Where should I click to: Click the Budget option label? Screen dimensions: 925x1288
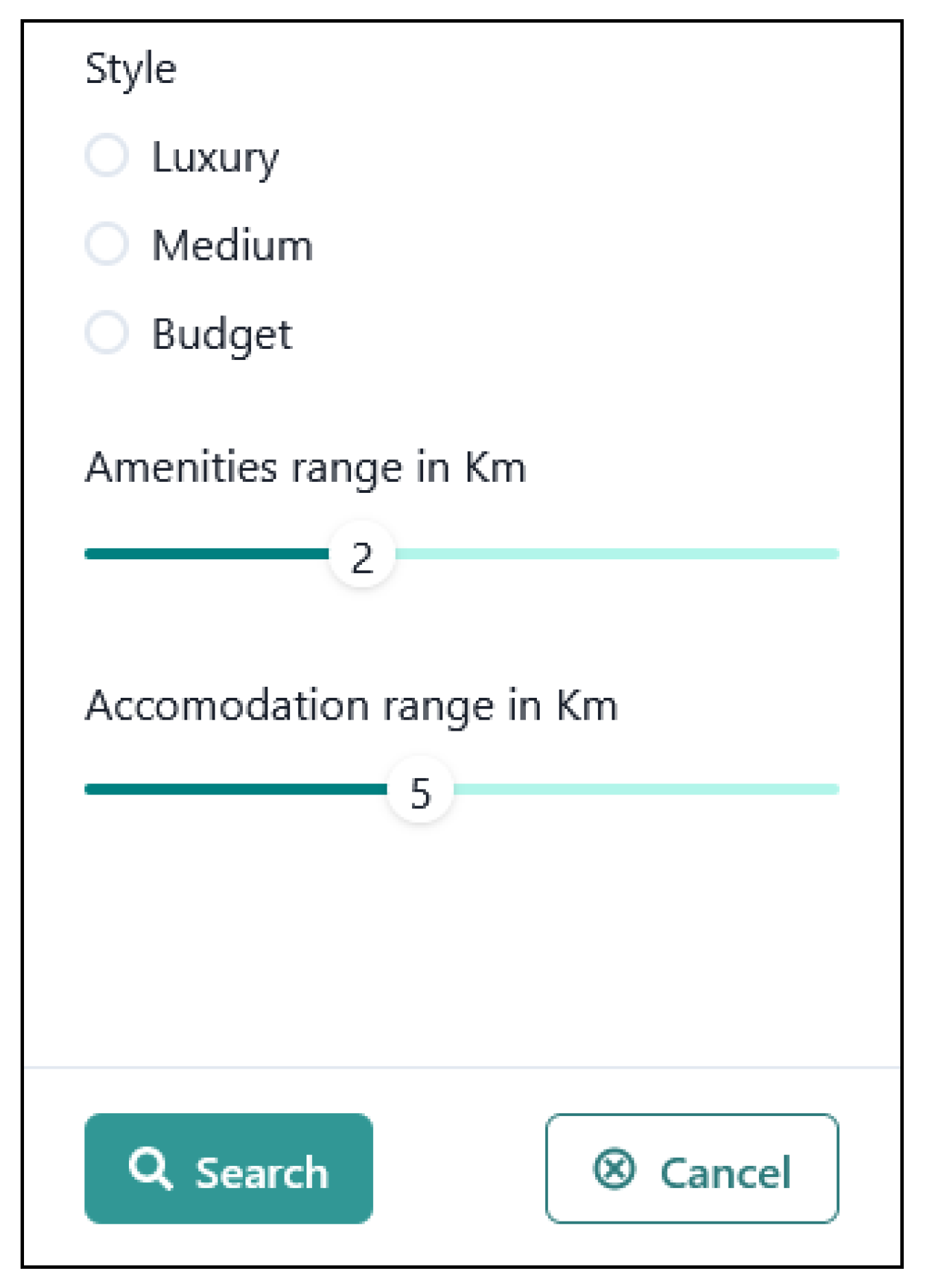pos(222,335)
